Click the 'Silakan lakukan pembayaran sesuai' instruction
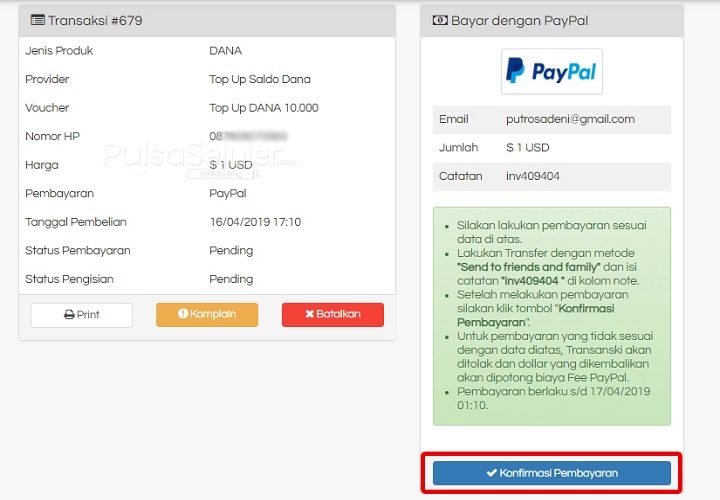720x500 pixels. (551, 225)
